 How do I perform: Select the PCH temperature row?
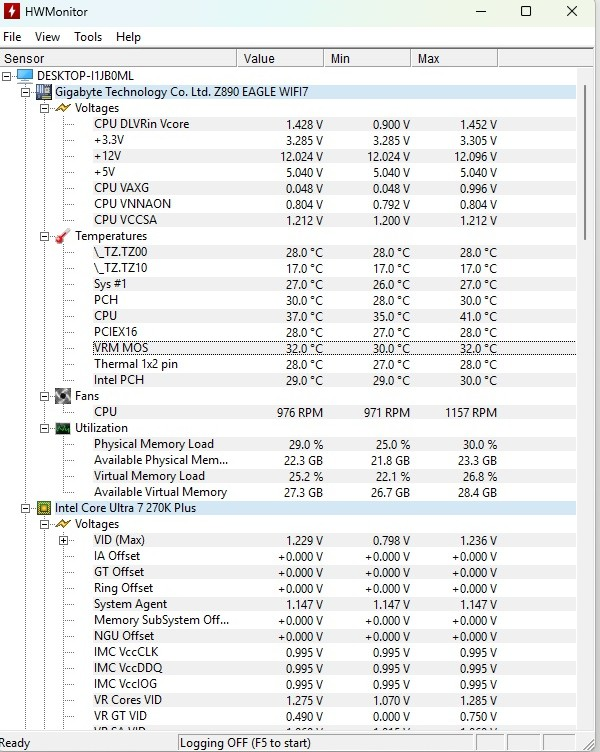click(x=334, y=300)
